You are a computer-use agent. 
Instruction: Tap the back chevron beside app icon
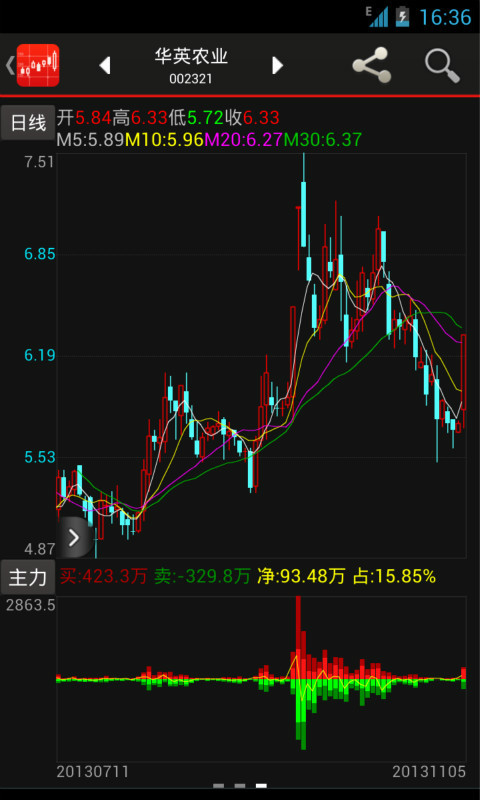(9, 65)
